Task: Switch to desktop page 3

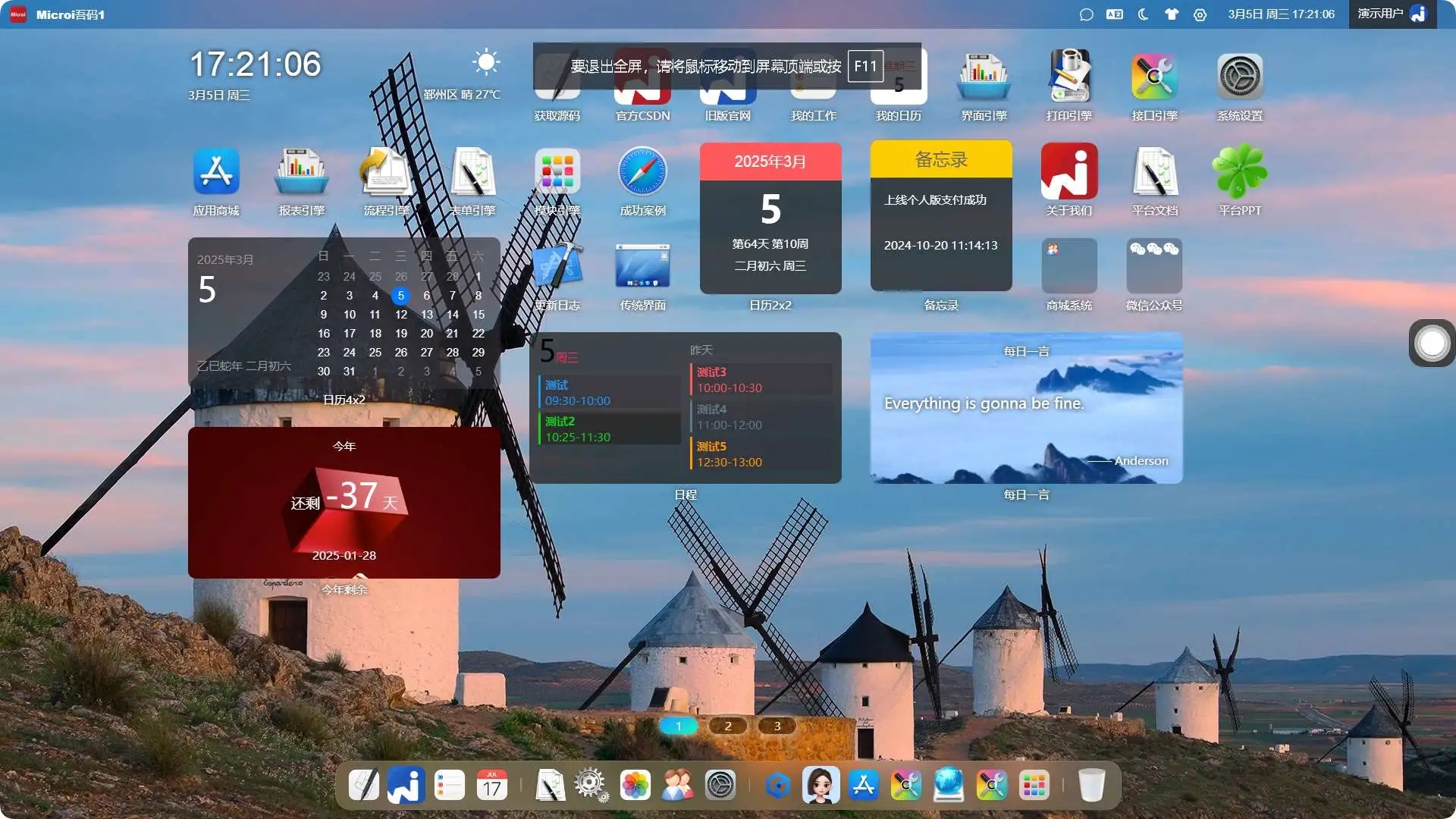Action: [x=777, y=726]
